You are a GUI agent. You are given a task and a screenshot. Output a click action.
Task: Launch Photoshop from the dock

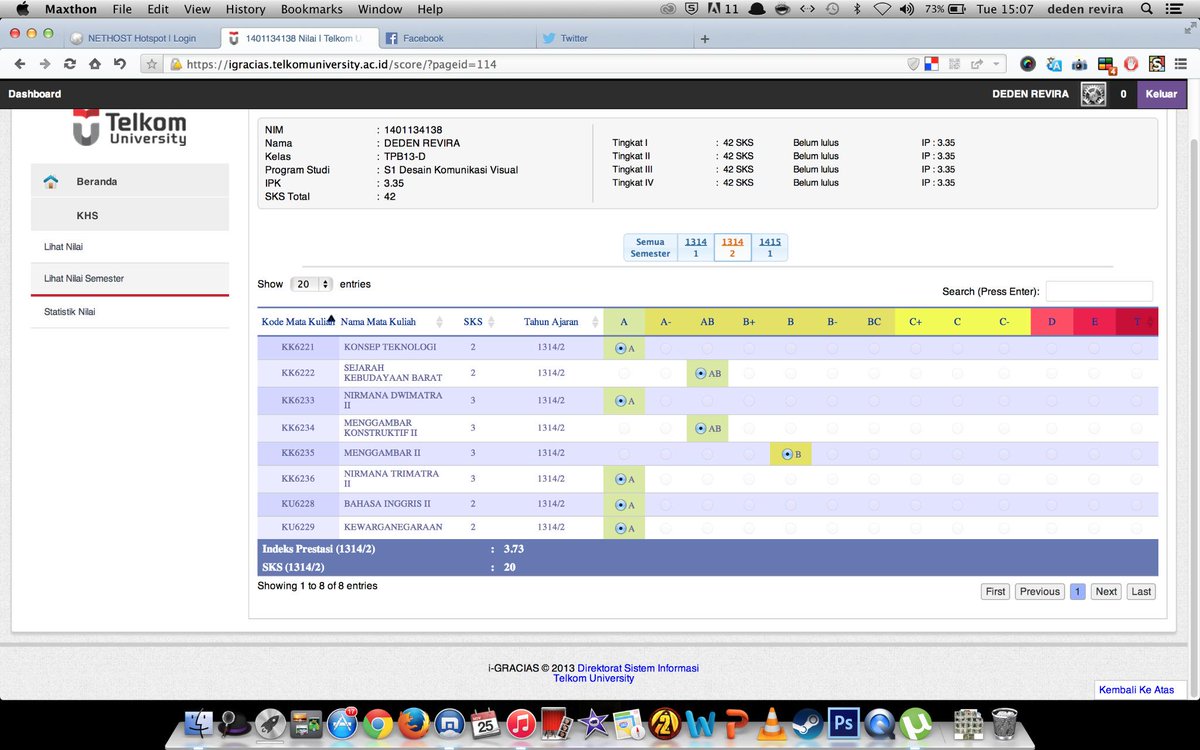point(842,723)
